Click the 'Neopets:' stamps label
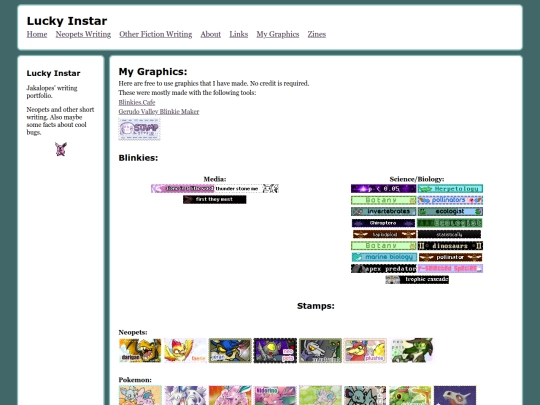This screenshot has width=540, height=405. (133, 332)
